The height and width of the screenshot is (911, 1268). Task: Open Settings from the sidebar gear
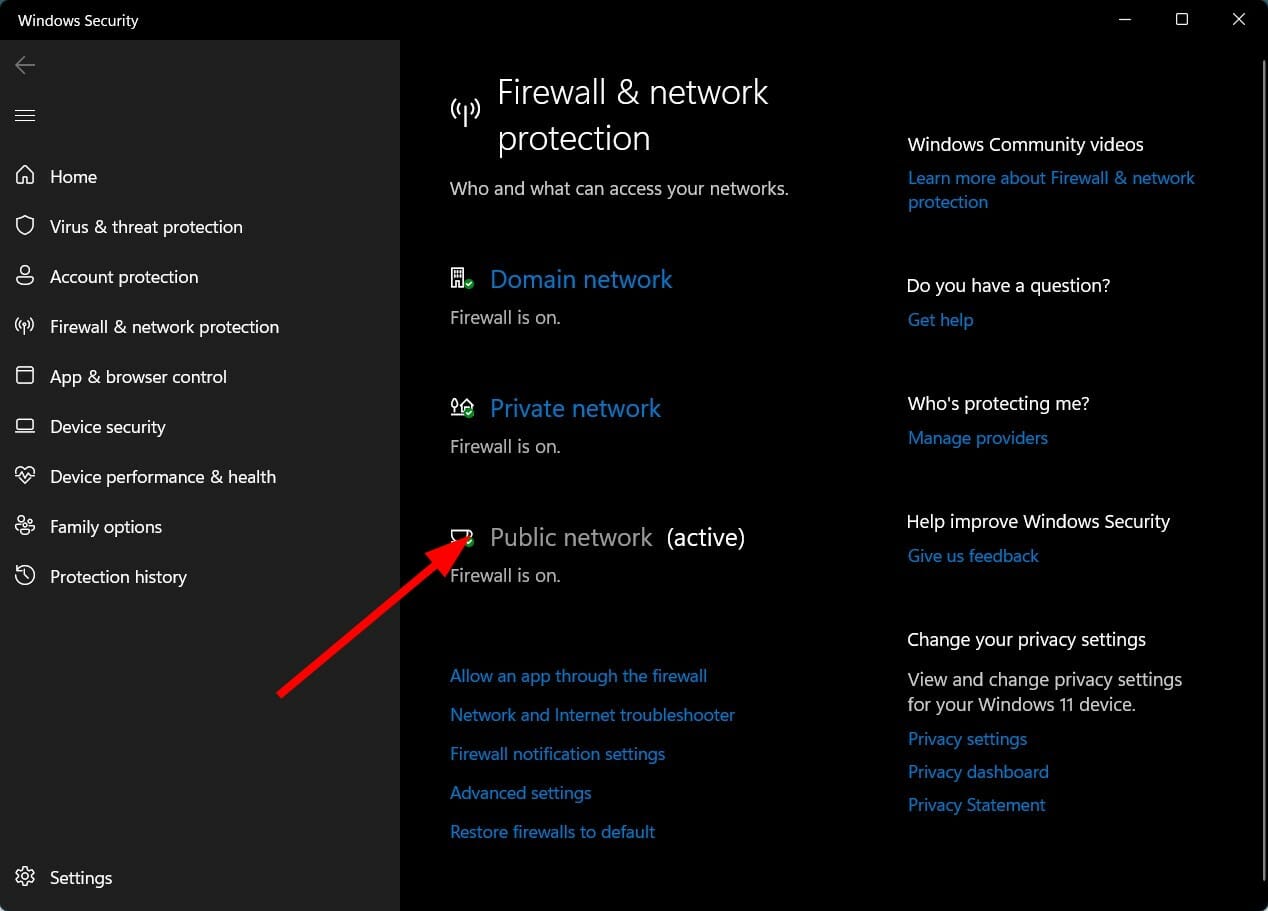click(x=80, y=877)
